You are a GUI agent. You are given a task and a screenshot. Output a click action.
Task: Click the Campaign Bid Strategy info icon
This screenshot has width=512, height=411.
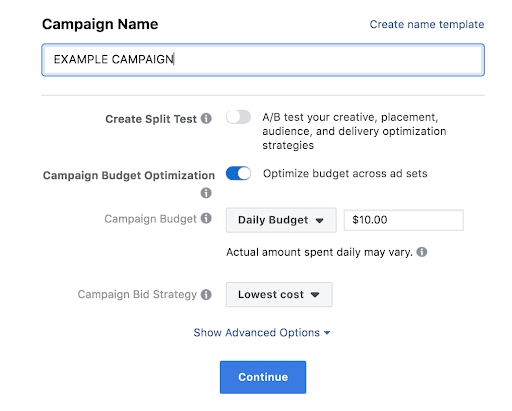(x=206, y=294)
